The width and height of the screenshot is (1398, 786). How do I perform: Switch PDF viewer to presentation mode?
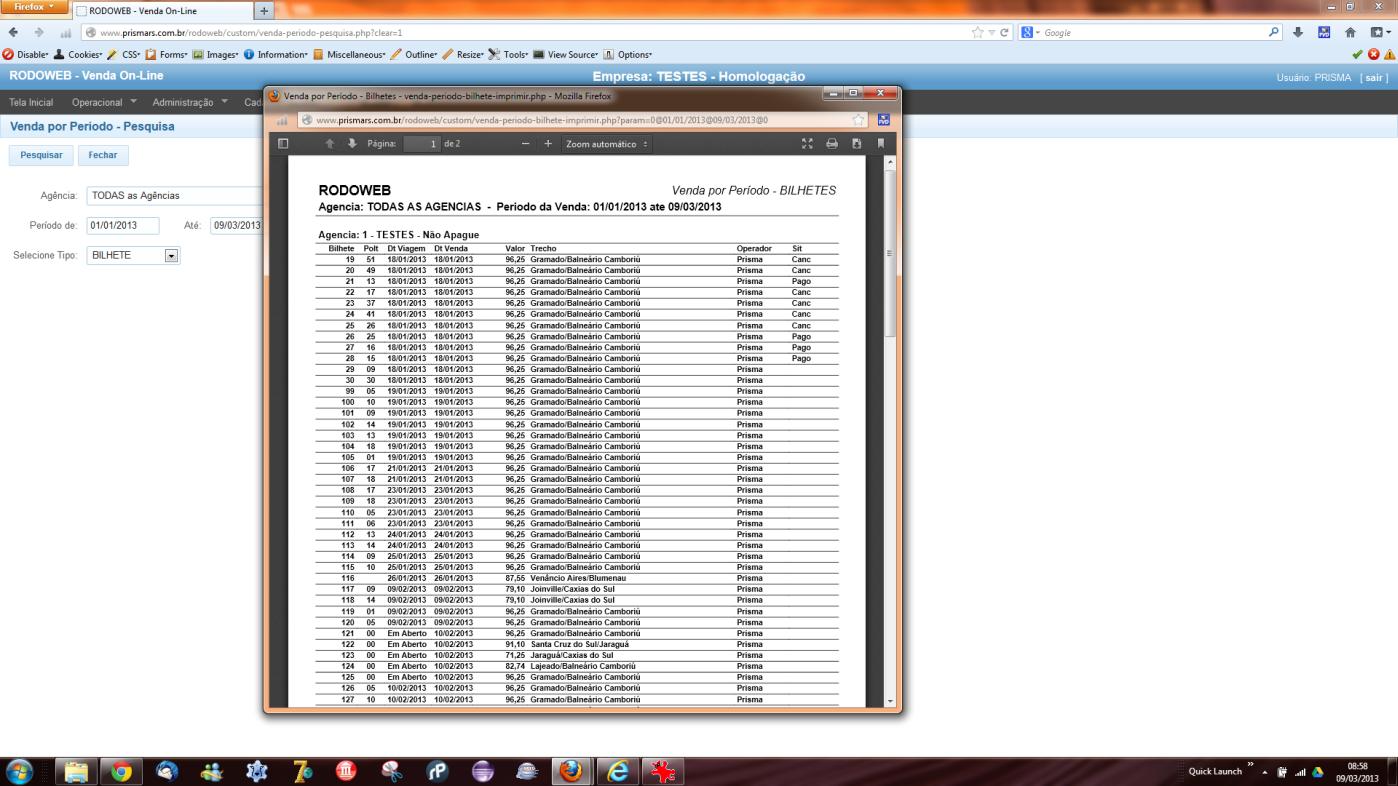click(x=808, y=144)
